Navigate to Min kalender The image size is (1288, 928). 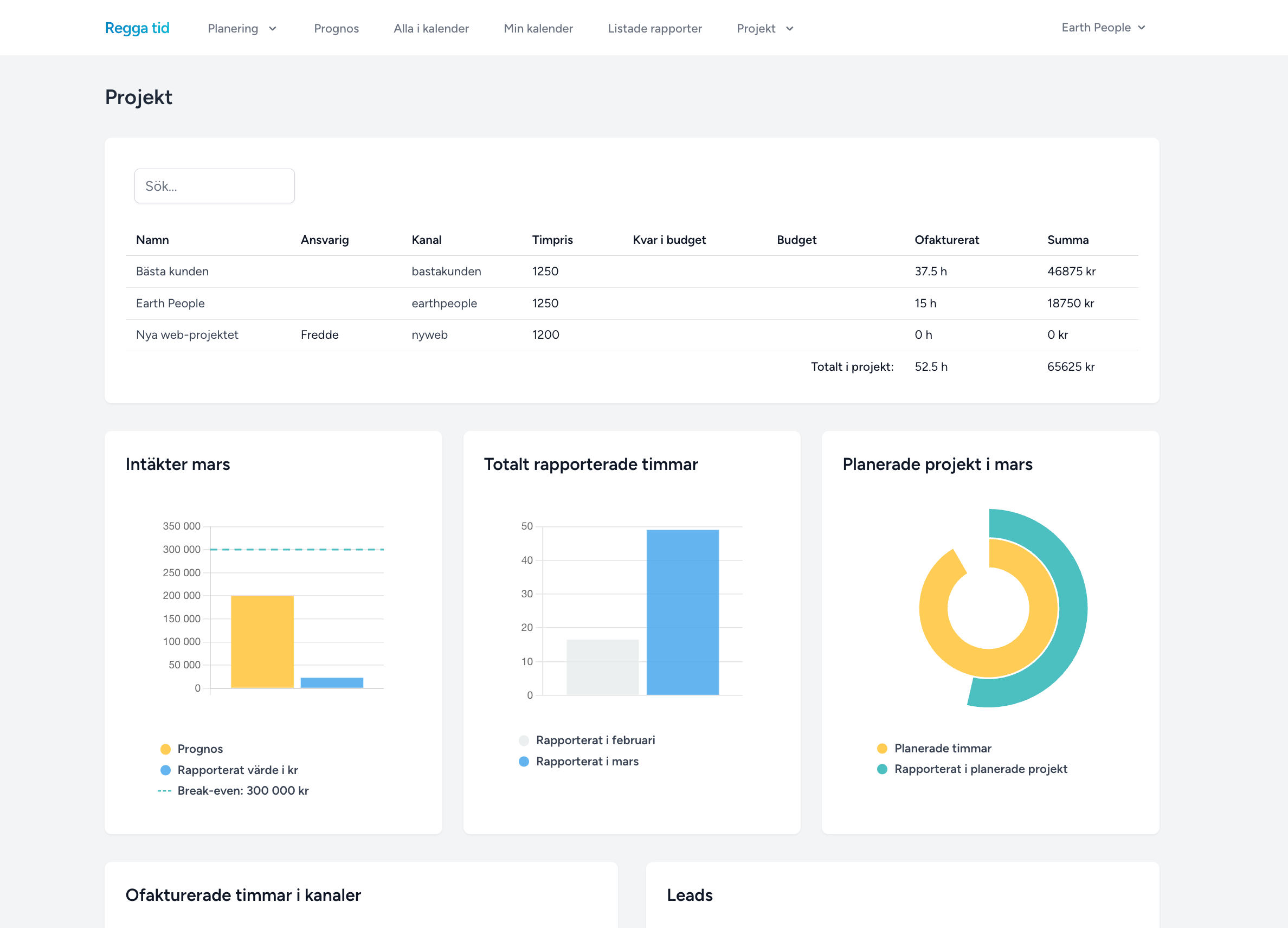(x=538, y=28)
